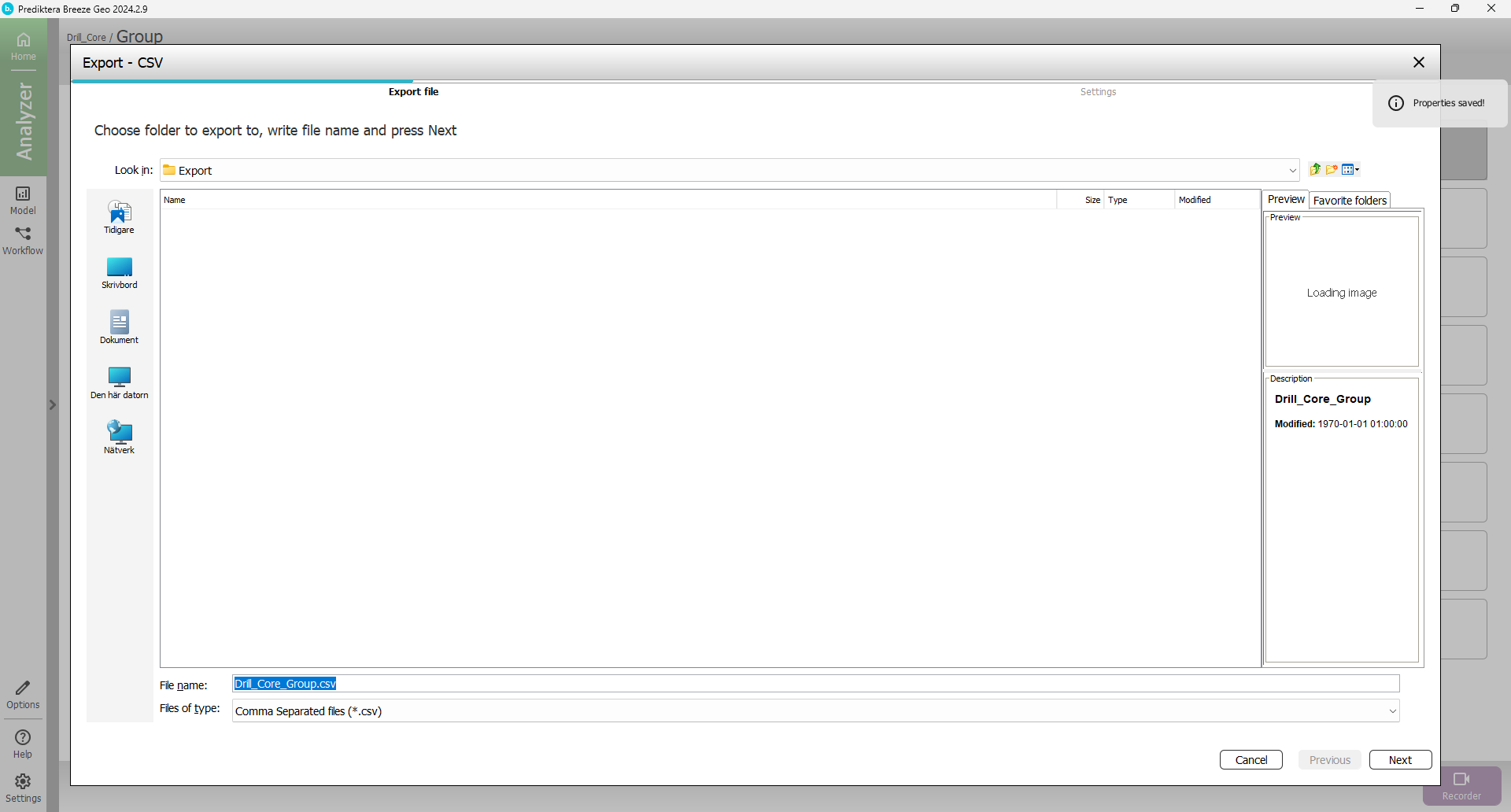Sort files by the Modified column
This screenshot has width=1511, height=812.
coord(1216,200)
